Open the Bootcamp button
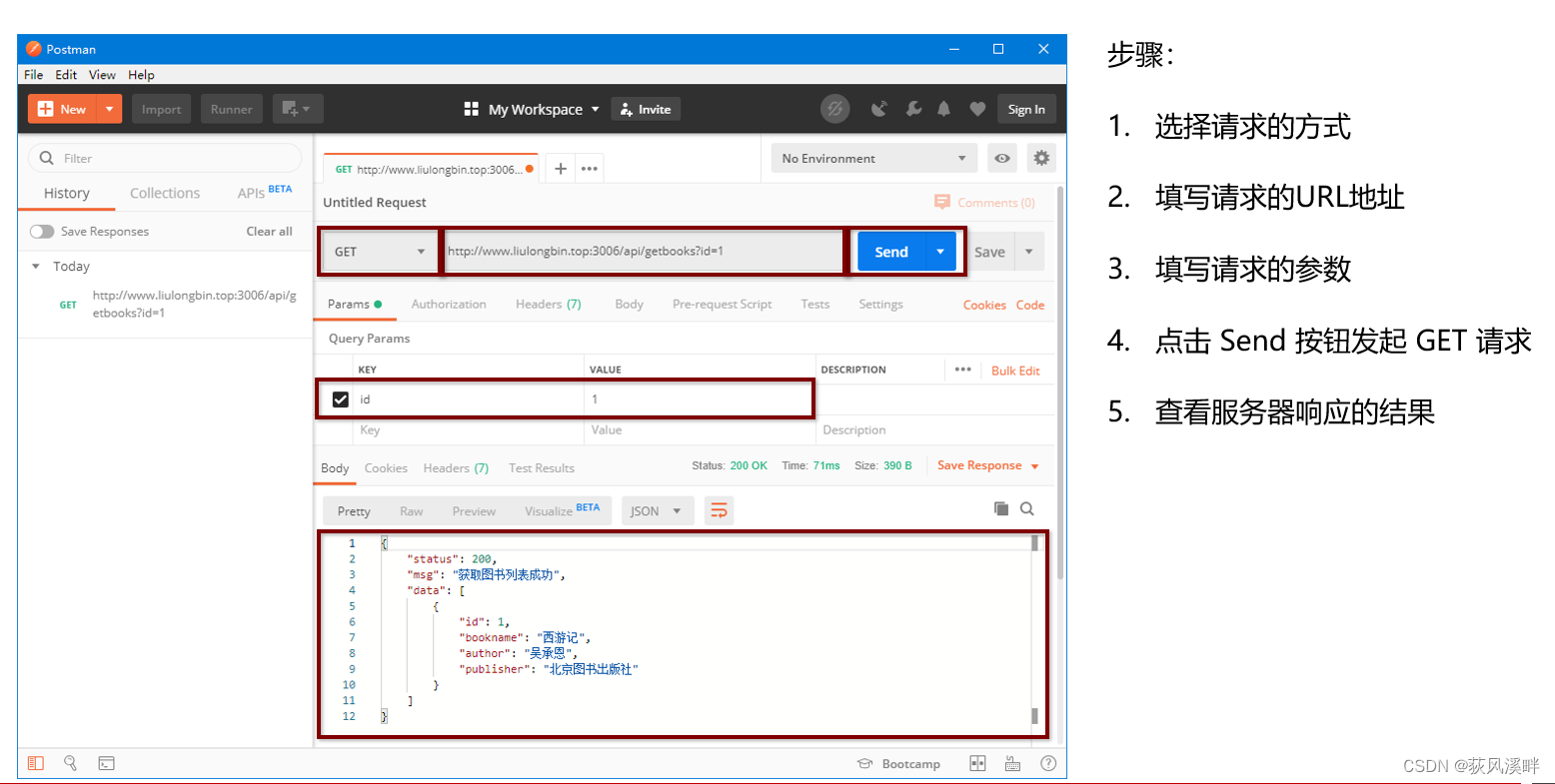Screen dimensions: 1555x784 pyautogui.click(x=898, y=764)
